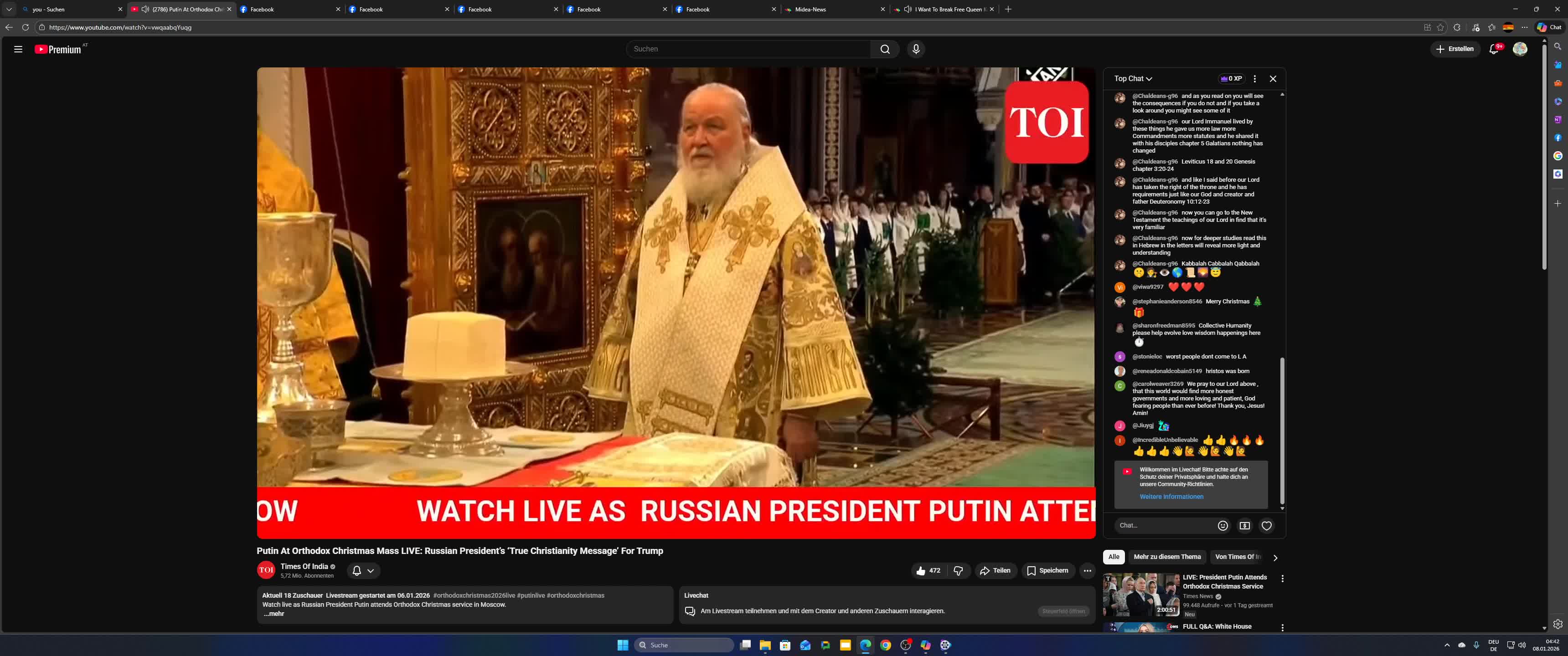The width and height of the screenshot is (1568, 656).
Task: Mute the Putin At Orthodox browser tab
Action: click(x=145, y=9)
